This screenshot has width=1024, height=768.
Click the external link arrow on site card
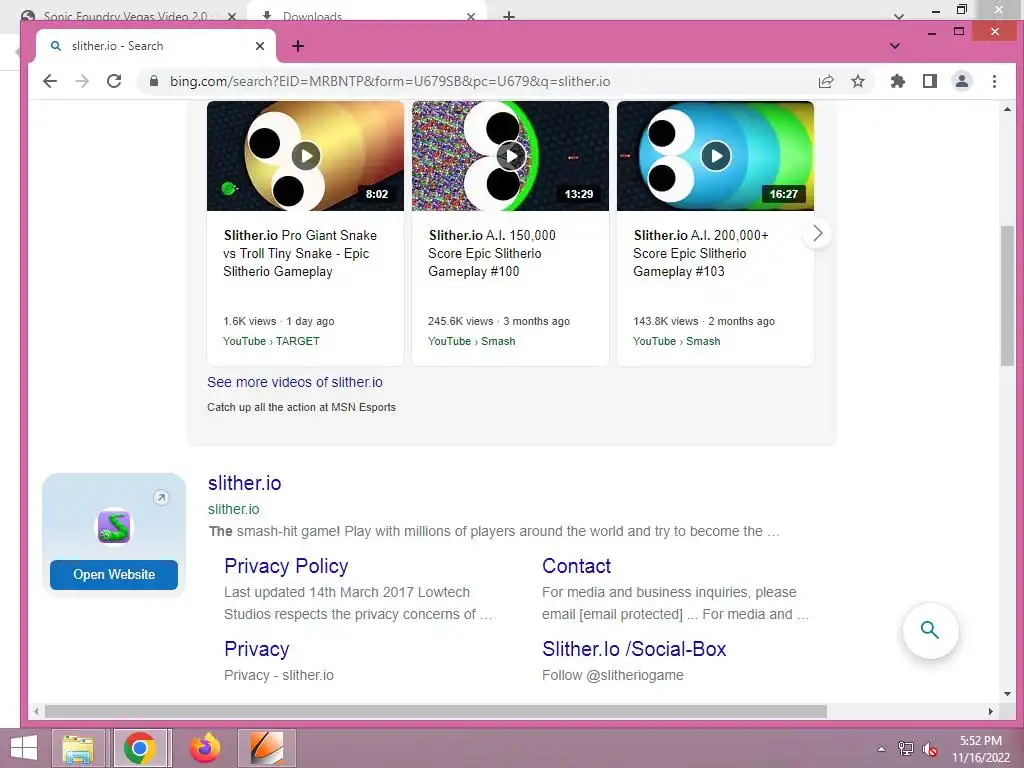(x=161, y=498)
